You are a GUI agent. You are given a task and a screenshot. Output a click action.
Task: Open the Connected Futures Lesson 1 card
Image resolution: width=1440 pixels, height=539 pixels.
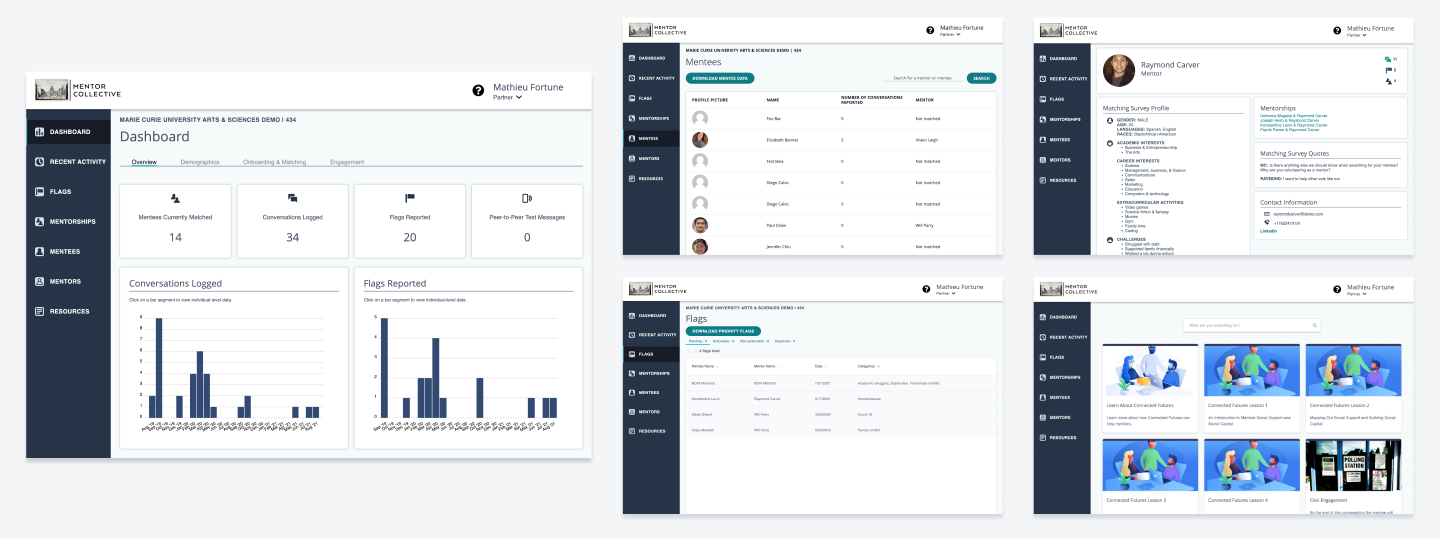1252,389
